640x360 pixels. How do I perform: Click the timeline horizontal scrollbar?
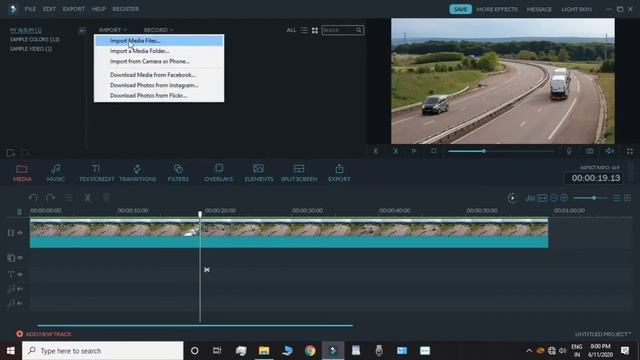(x=195, y=325)
